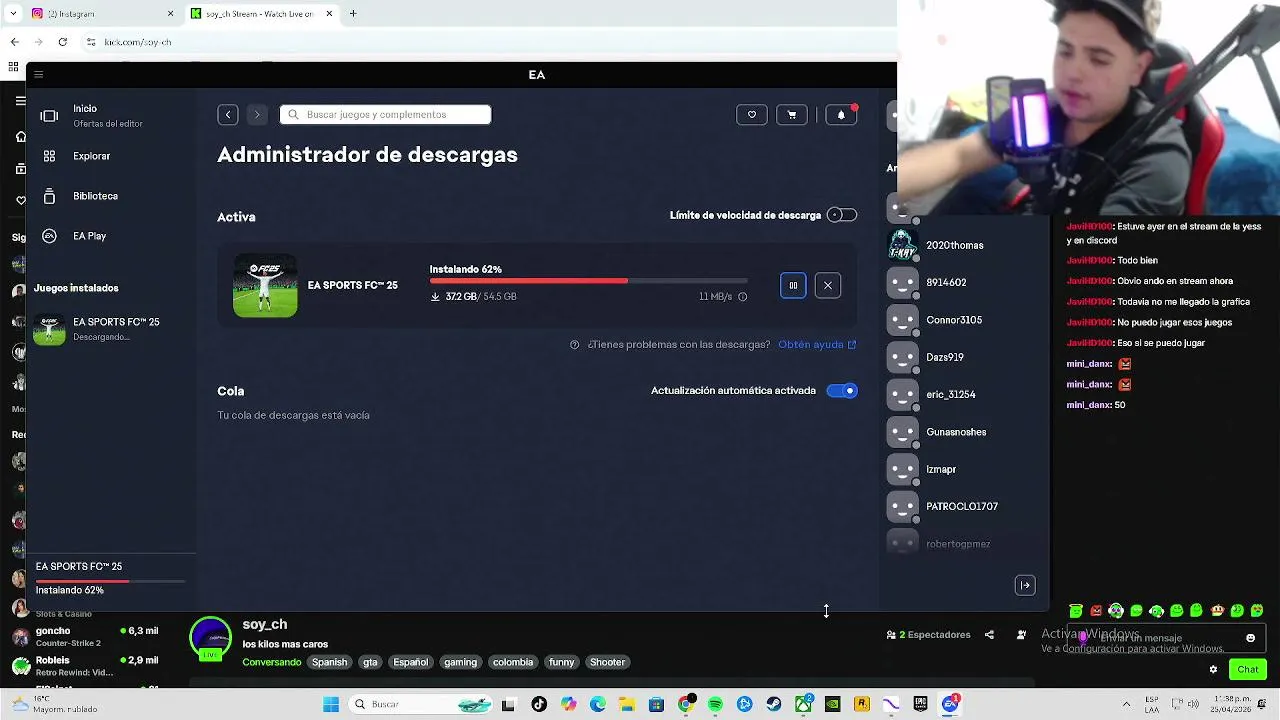The image size is (1280, 720).
Task: Open the EA app hamburger menu
Action: click(38, 74)
